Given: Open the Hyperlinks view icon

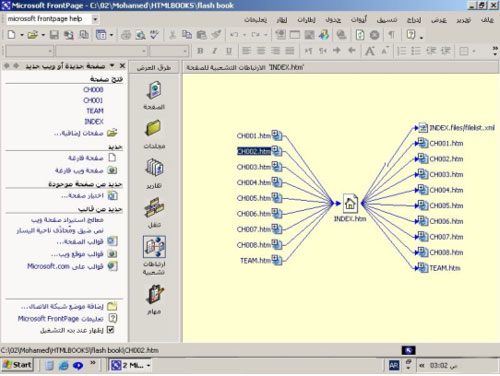Looking at the screenshot, I should [x=154, y=247].
